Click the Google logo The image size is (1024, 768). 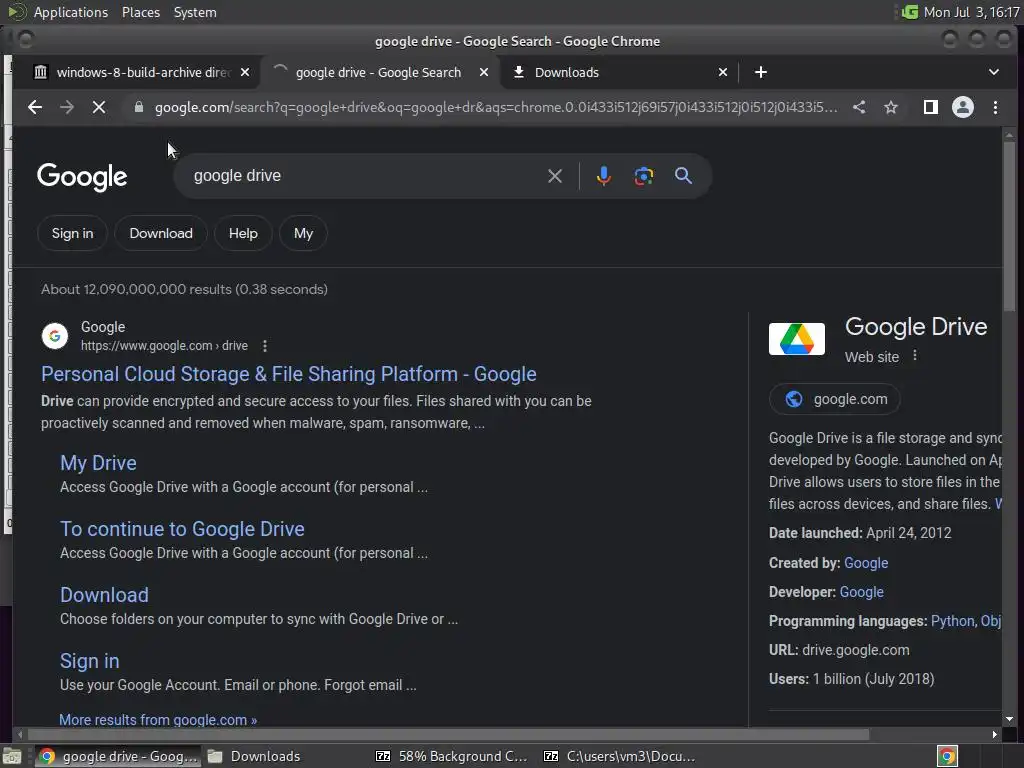pos(82,176)
